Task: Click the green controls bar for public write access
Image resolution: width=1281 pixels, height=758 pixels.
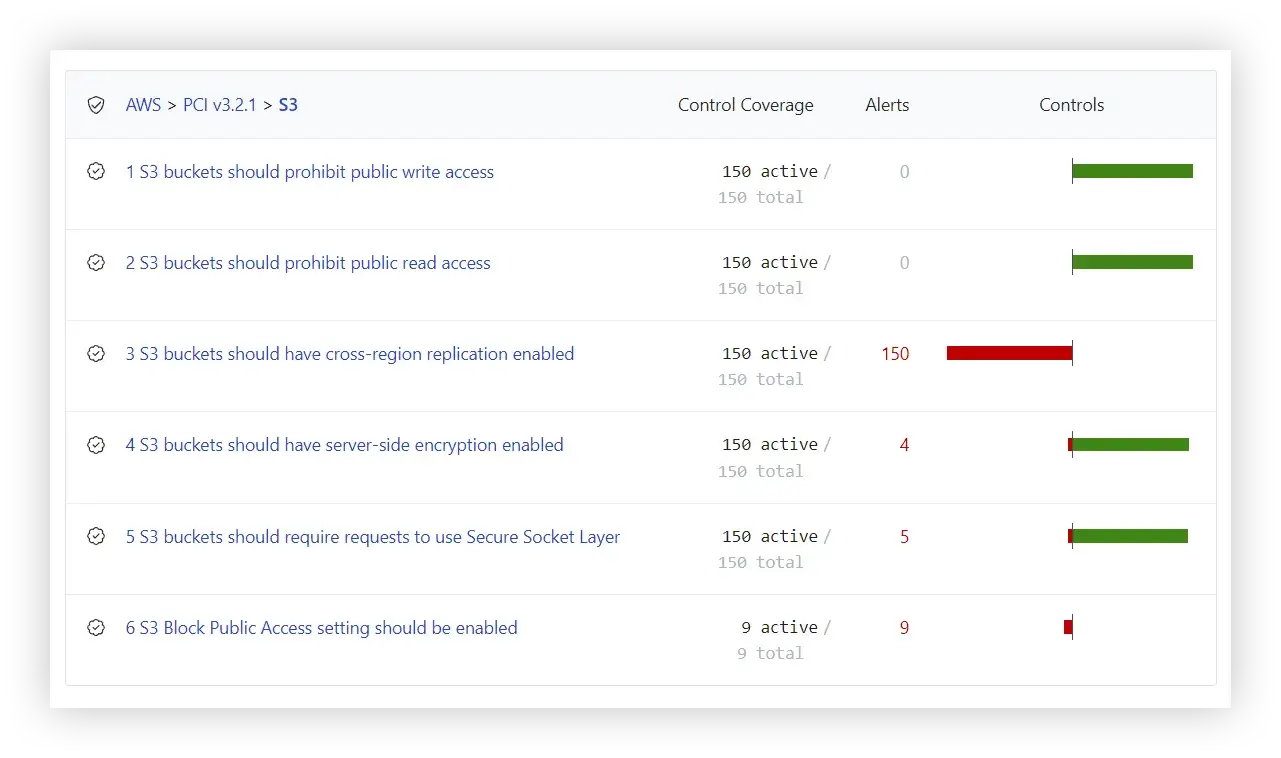Action: tap(1133, 171)
